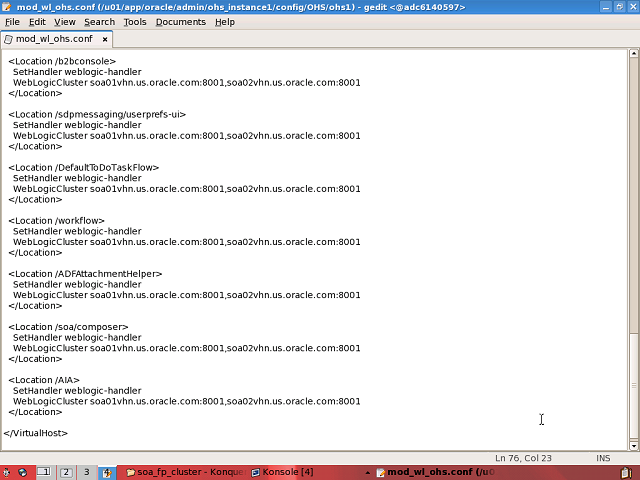Click the document icon on mod_wl_ohs.conf tab
Image resolution: width=640 pixels, height=480 pixels.
[x=9, y=40]
